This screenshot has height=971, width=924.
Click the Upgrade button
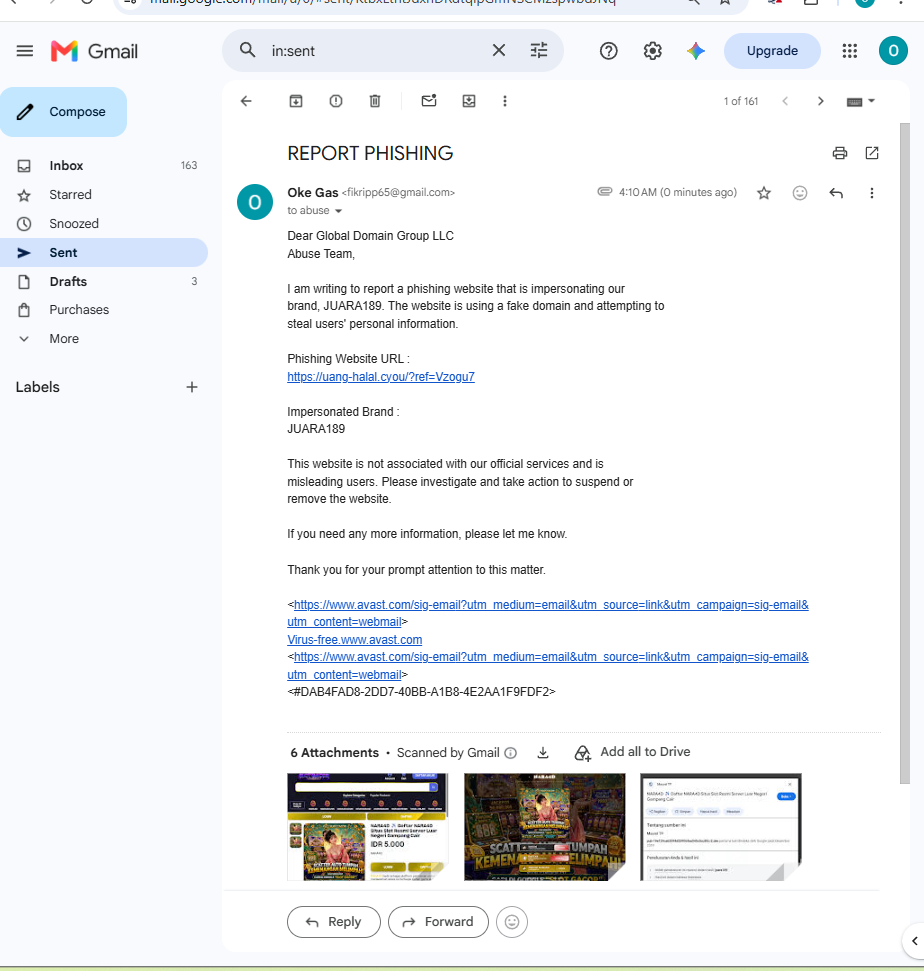coord(772,51)
